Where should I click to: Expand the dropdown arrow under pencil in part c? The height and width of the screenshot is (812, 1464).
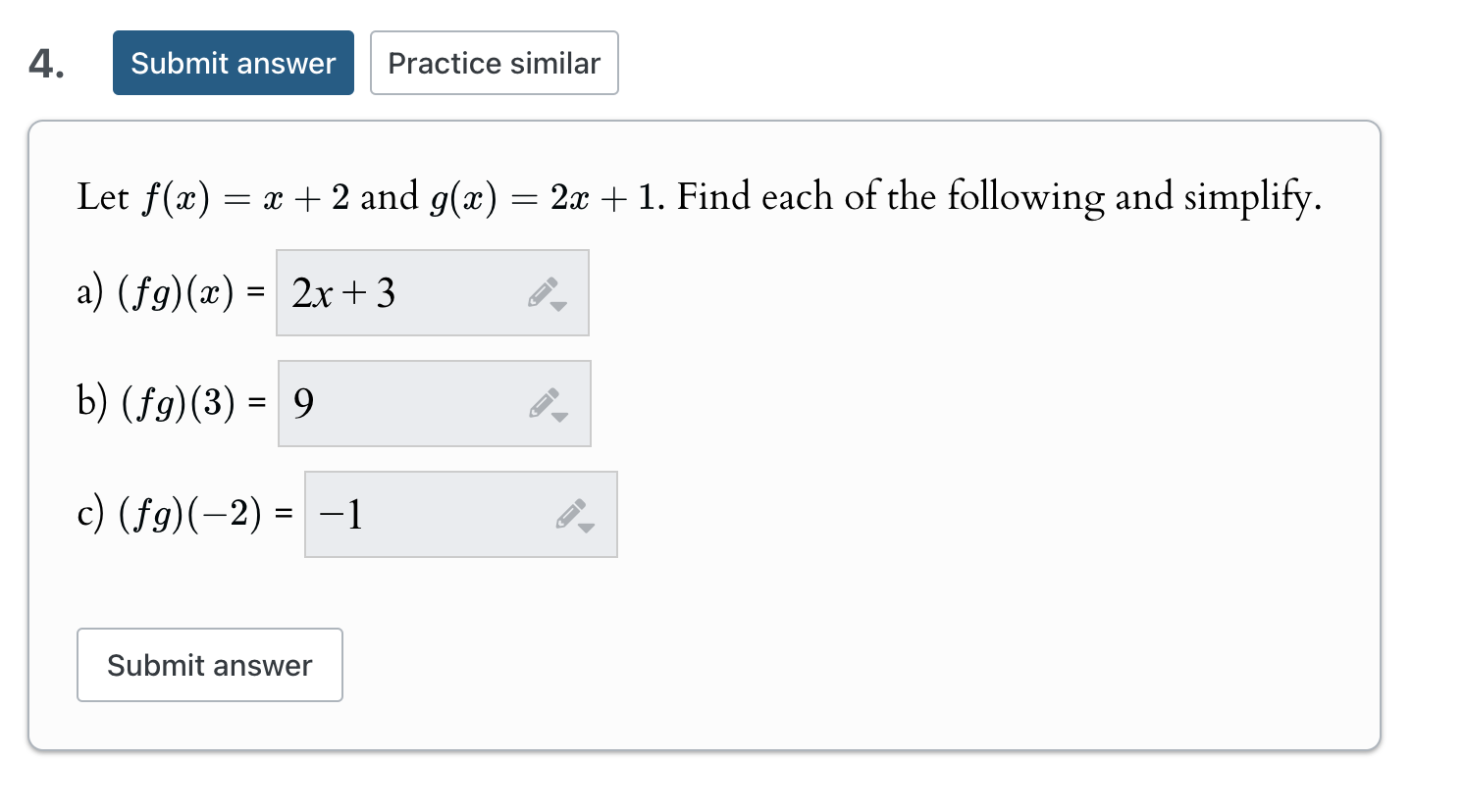point(585,529)
